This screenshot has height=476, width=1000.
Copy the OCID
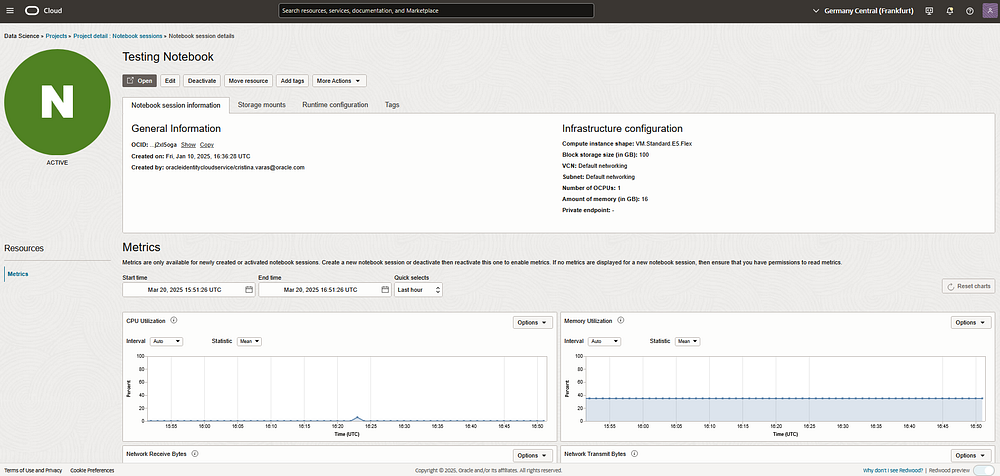tap(207, 145)
